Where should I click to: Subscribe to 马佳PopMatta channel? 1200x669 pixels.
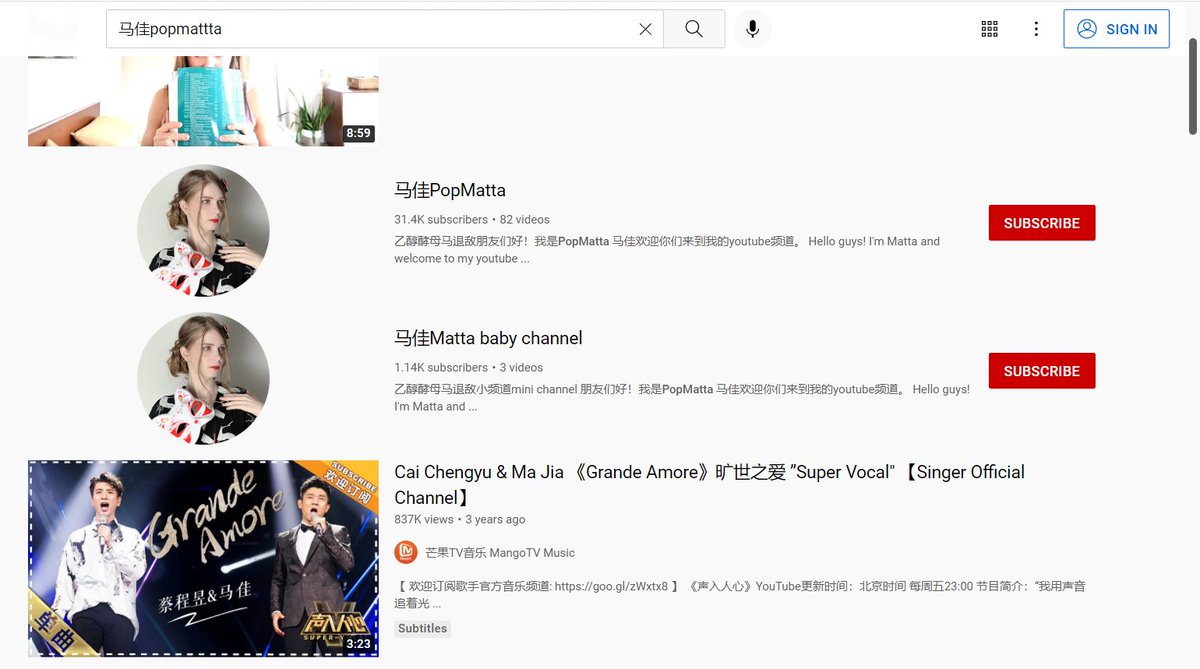pyautogui.click(x=1042, y=223)
